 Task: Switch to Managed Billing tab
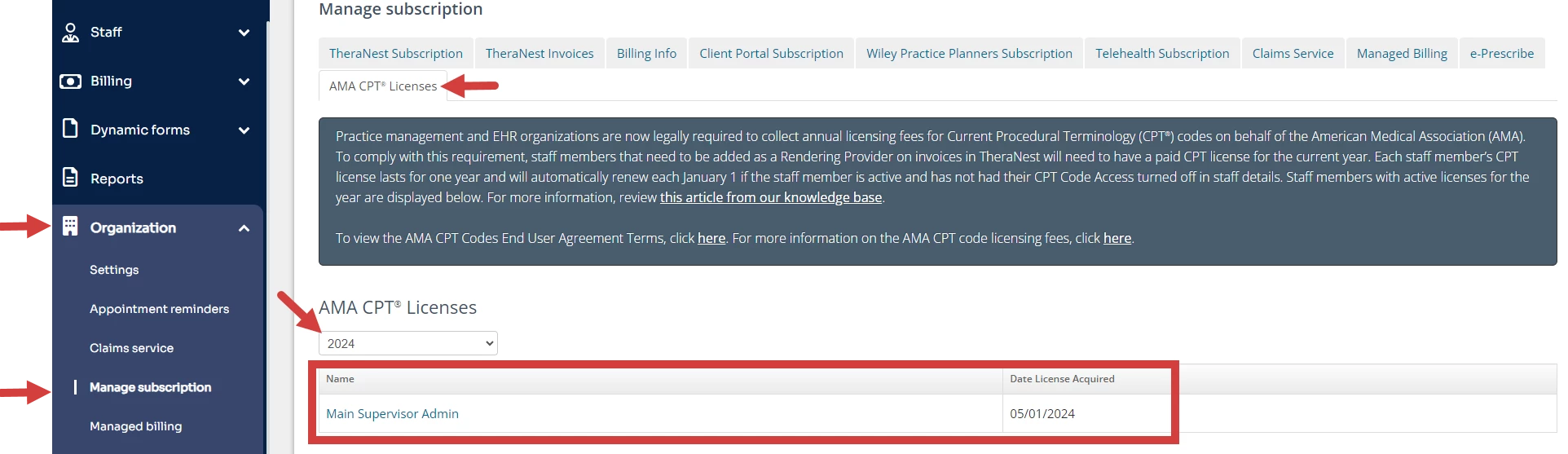tap(1402, 53)
